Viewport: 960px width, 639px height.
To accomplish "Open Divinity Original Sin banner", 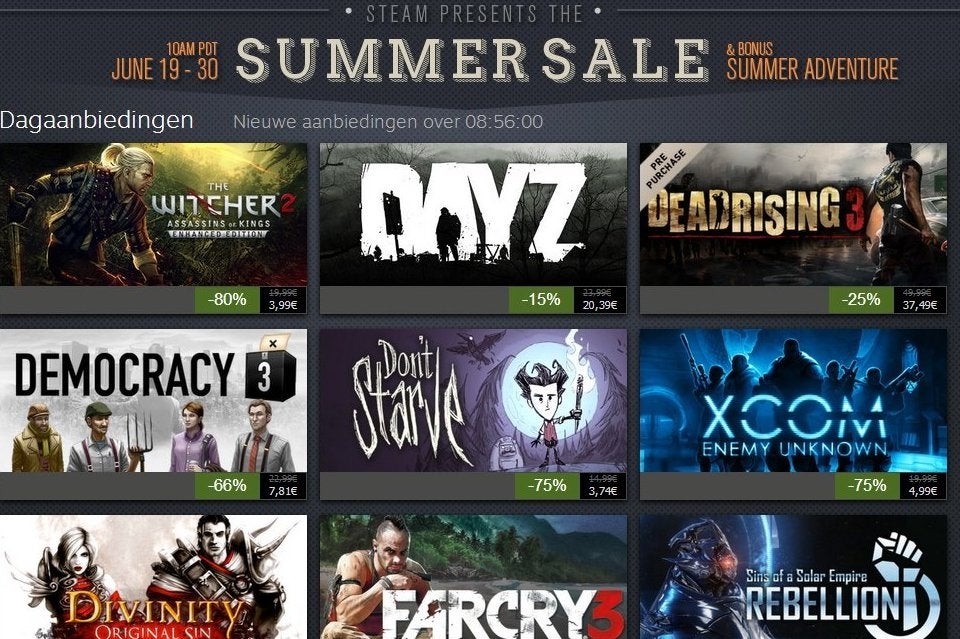I will [x=153, y=577].
